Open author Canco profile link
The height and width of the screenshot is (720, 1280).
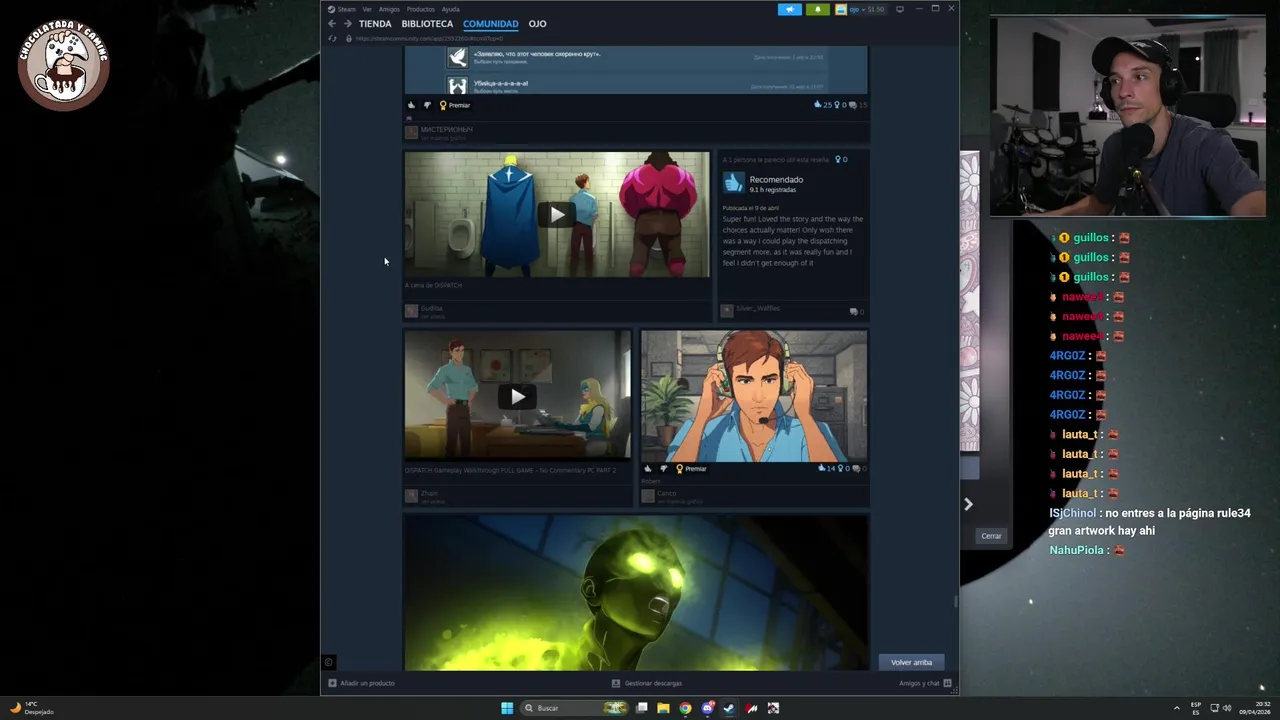pos(666,493)
